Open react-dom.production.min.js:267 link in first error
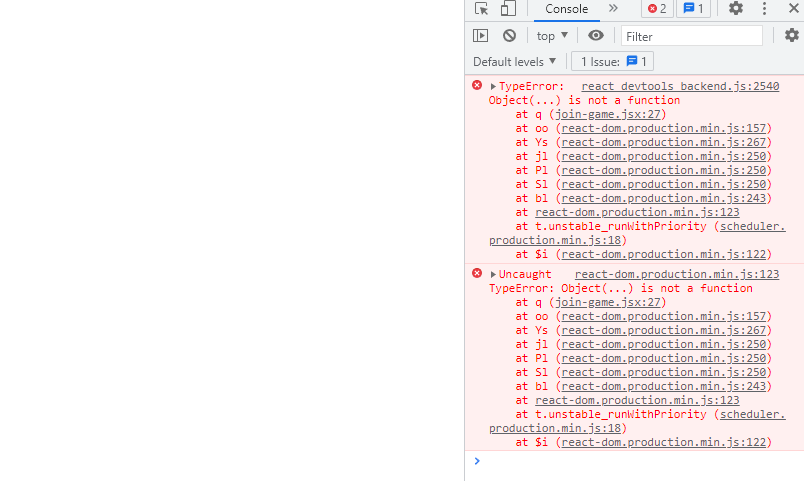 (x=664, y=142)
